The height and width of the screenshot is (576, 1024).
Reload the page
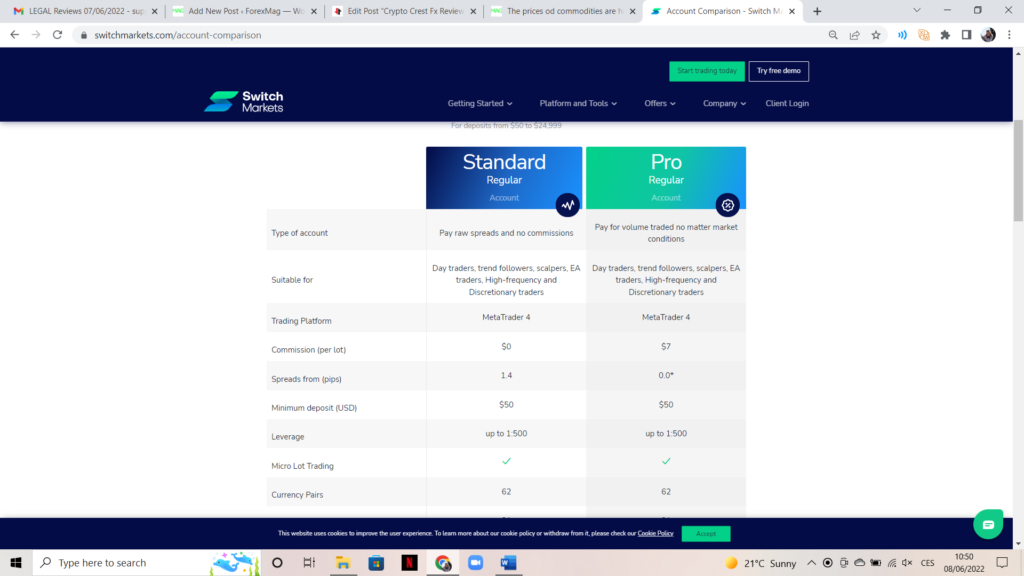[x=57, y=35]
